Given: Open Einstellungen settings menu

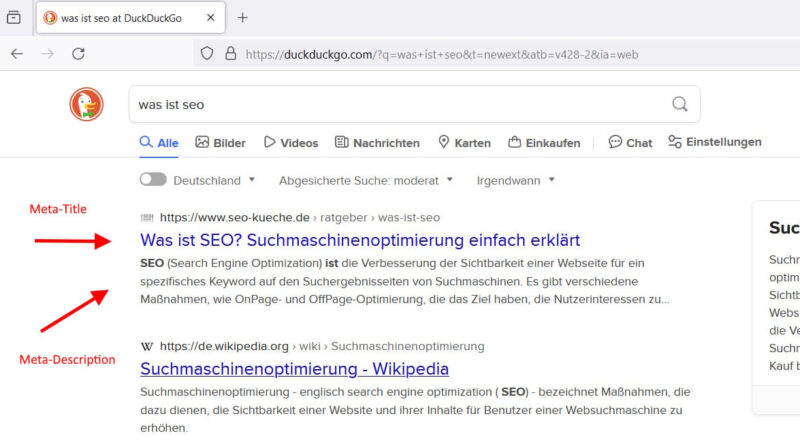Looking at the screenshot, I should 715,142.
